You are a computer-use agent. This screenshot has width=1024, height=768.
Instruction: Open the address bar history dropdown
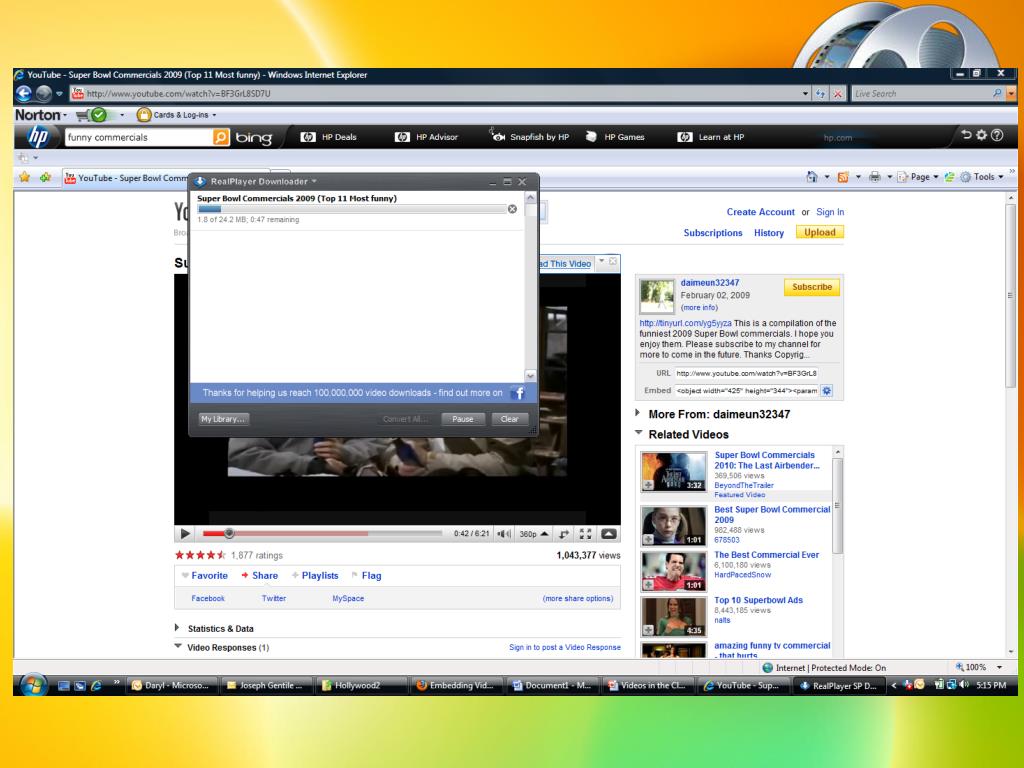click(x=805, y=94)
